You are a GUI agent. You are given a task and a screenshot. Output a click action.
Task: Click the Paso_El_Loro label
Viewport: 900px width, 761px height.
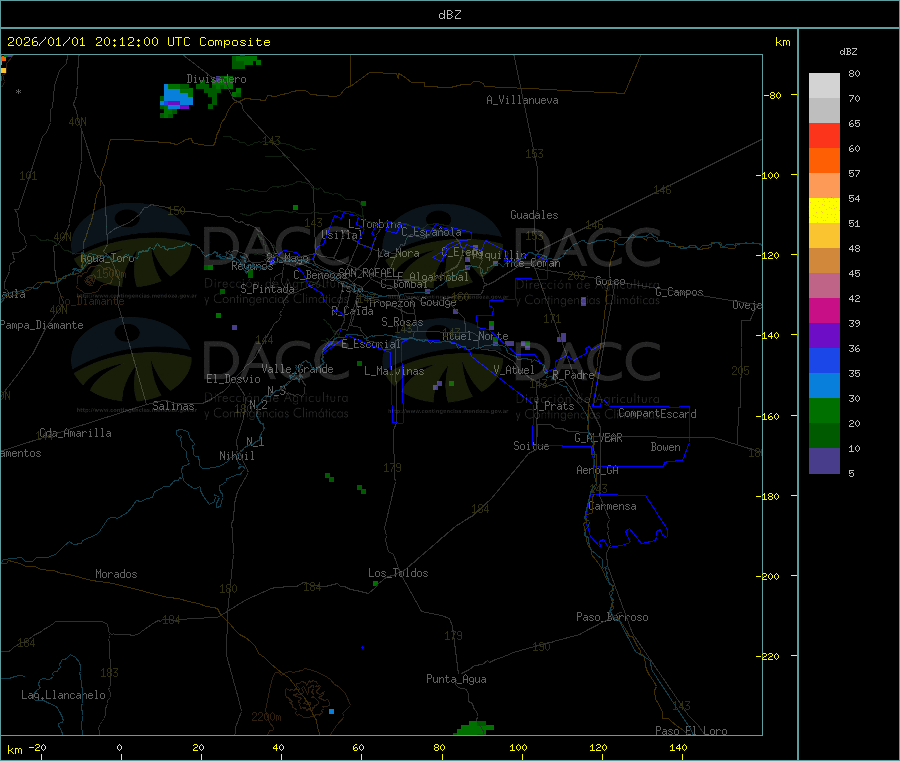[x=692, y=731]
